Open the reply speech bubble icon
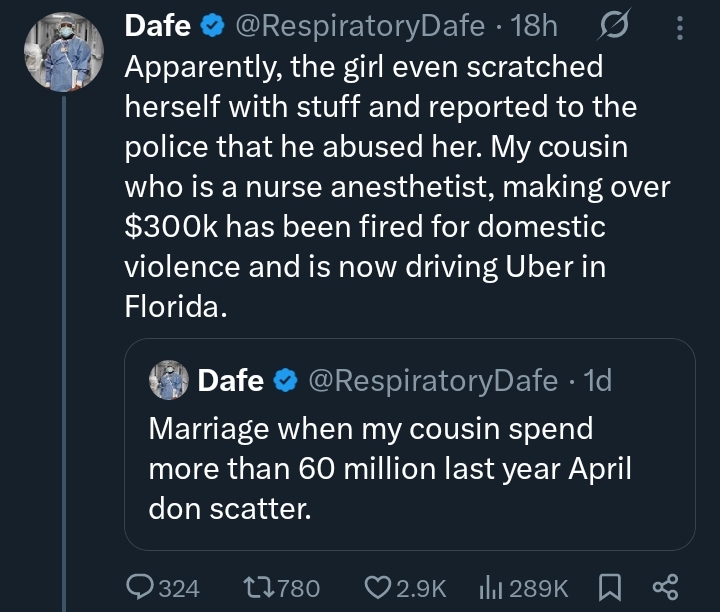 (x=139, y=587)
